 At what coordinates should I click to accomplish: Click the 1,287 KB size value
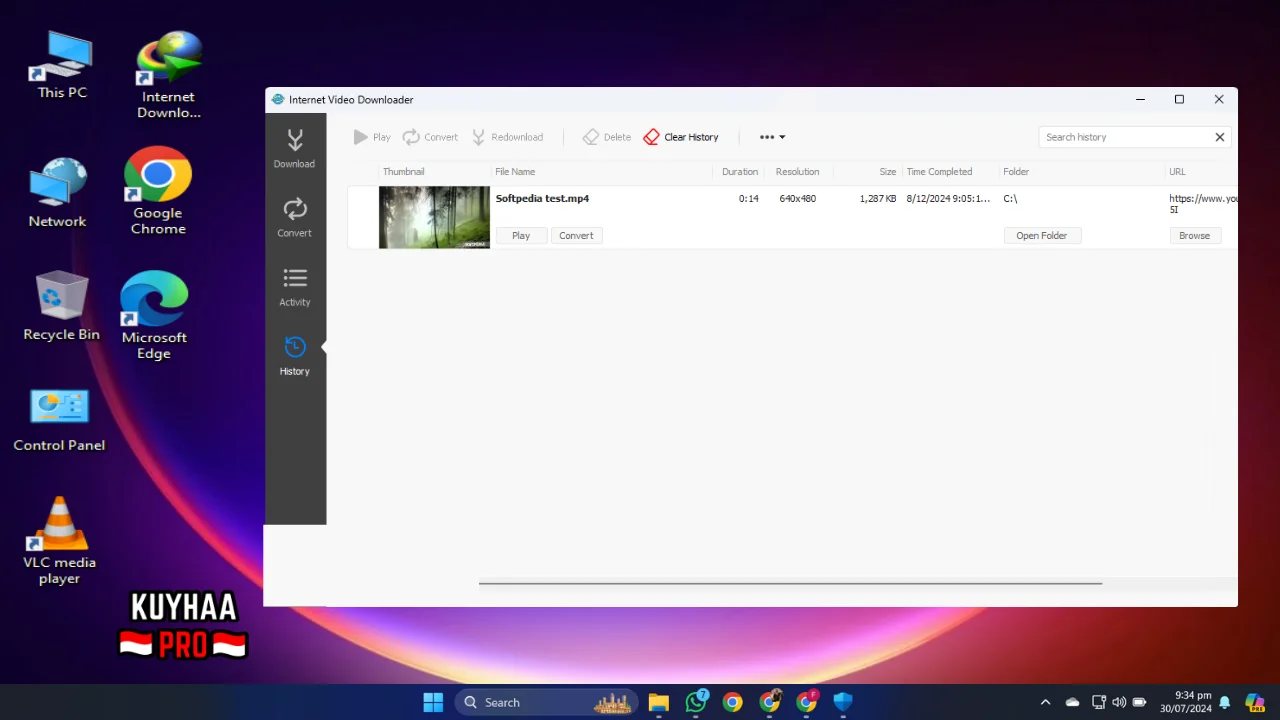[x=878, y=198]
